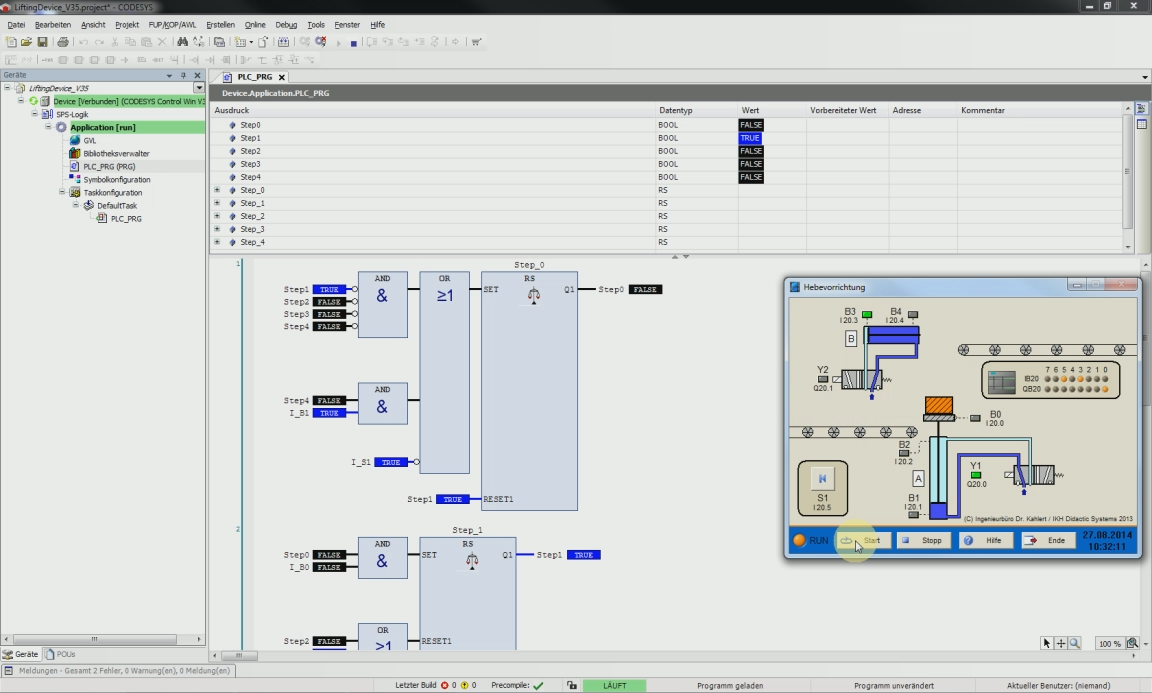The image size is (1152, 693).
Task: Click the New project toolbar icon
Action: tap(11, 42)
